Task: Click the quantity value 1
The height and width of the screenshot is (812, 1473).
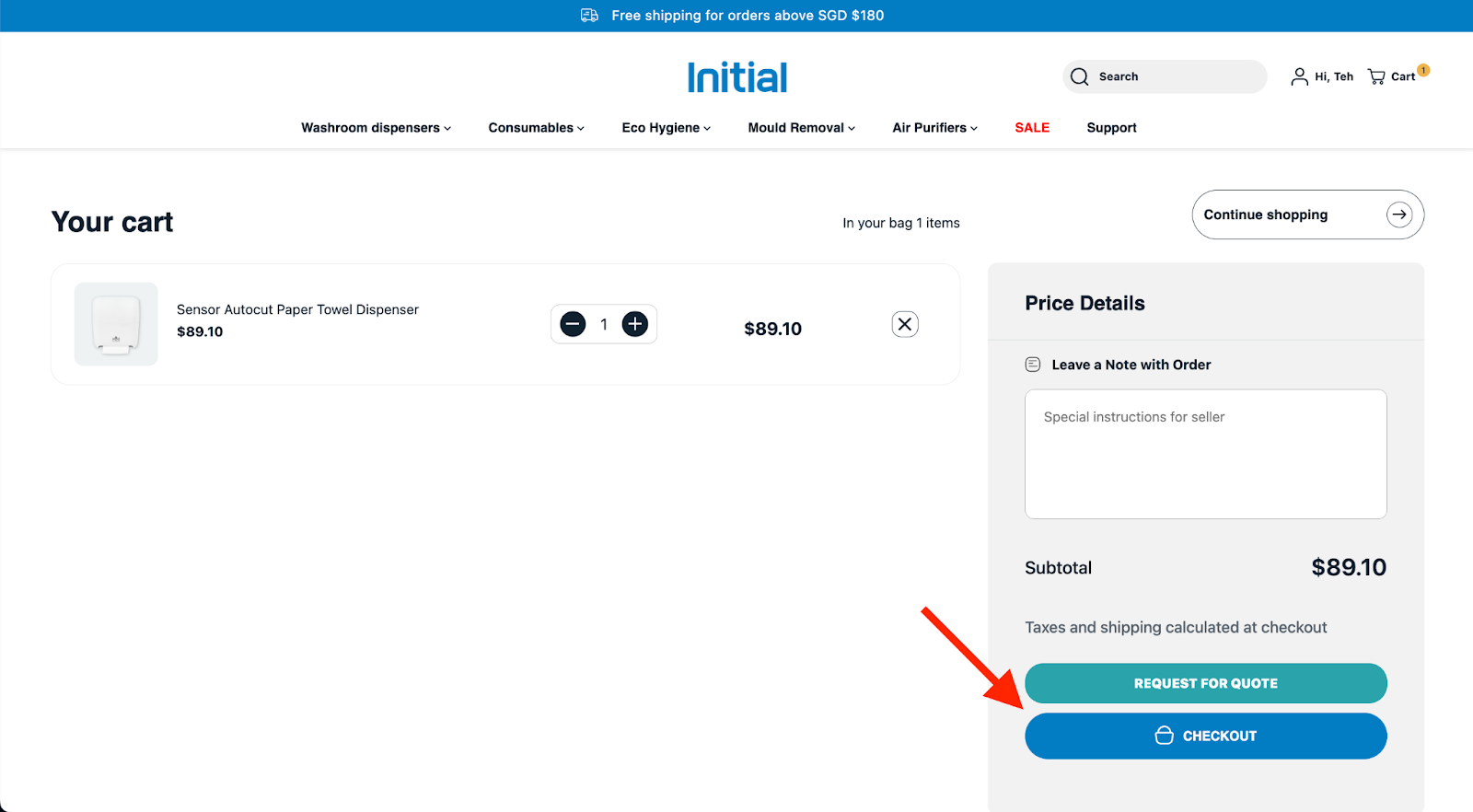Action: (x=604, y=324)
